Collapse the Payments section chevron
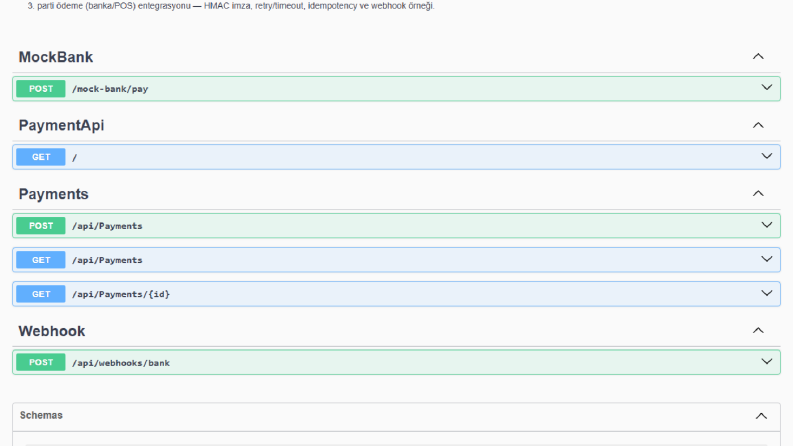 758,194
